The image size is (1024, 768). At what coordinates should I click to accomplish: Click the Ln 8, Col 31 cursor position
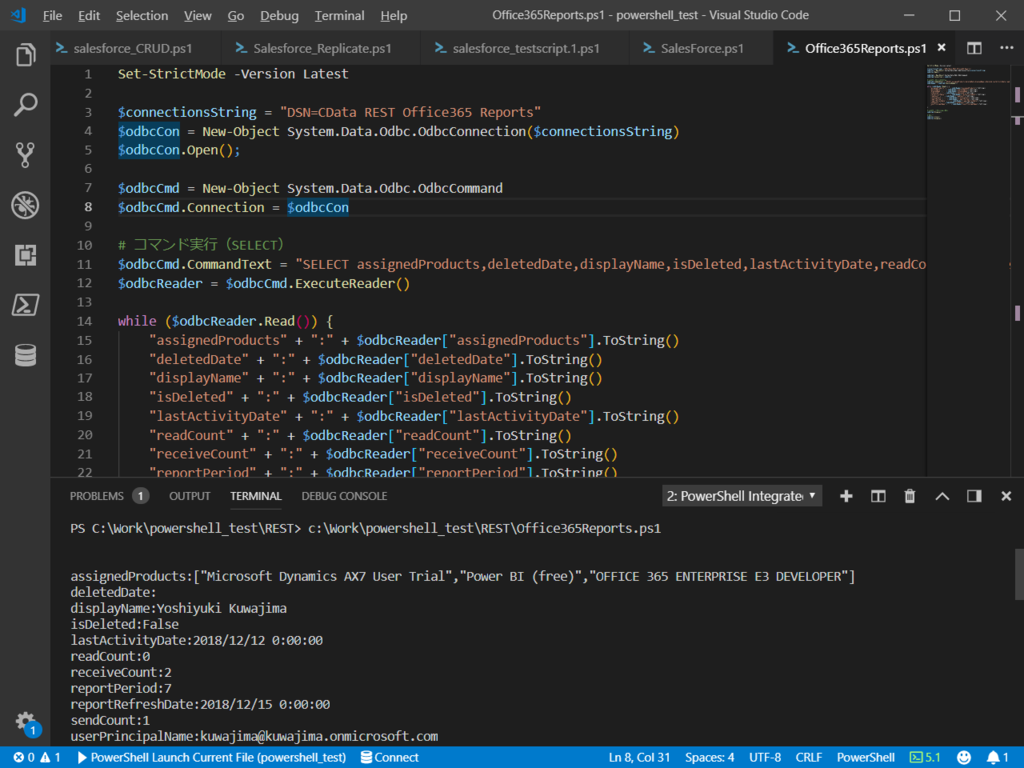click(x=639, y=758)
